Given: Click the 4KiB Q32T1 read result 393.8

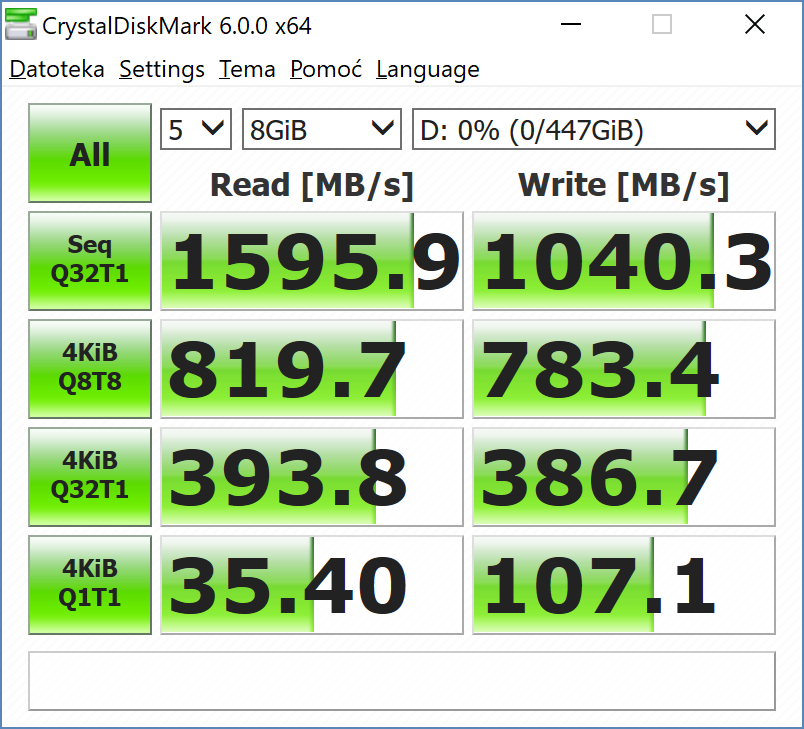Looking at the screenshot, I should click(312, 477).
